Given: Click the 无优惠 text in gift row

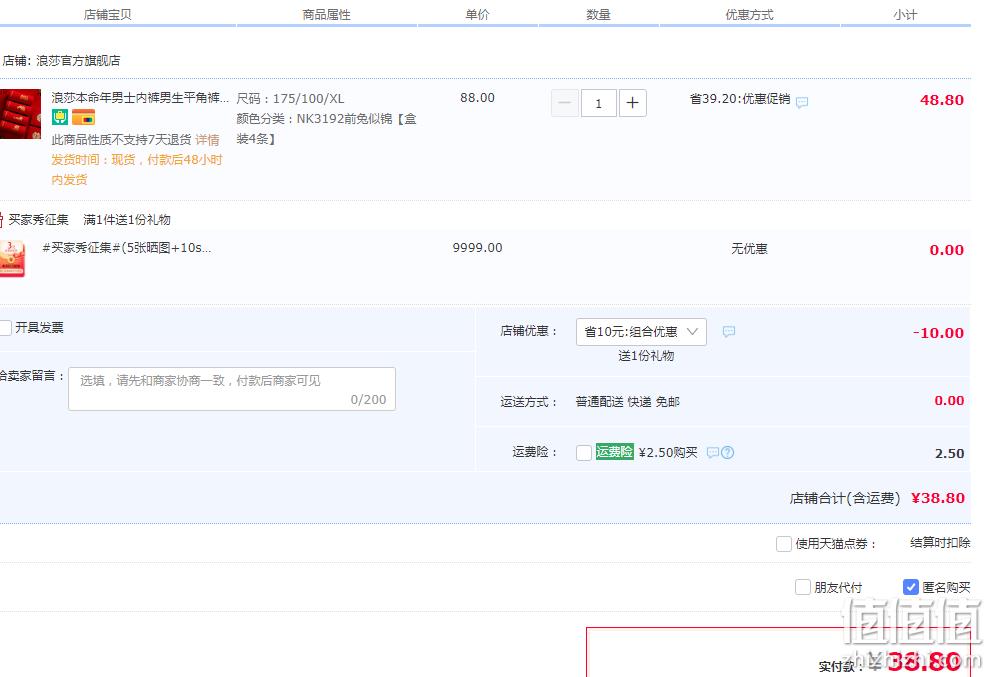Looking at the screenshot, I should (x=749, y=249).
